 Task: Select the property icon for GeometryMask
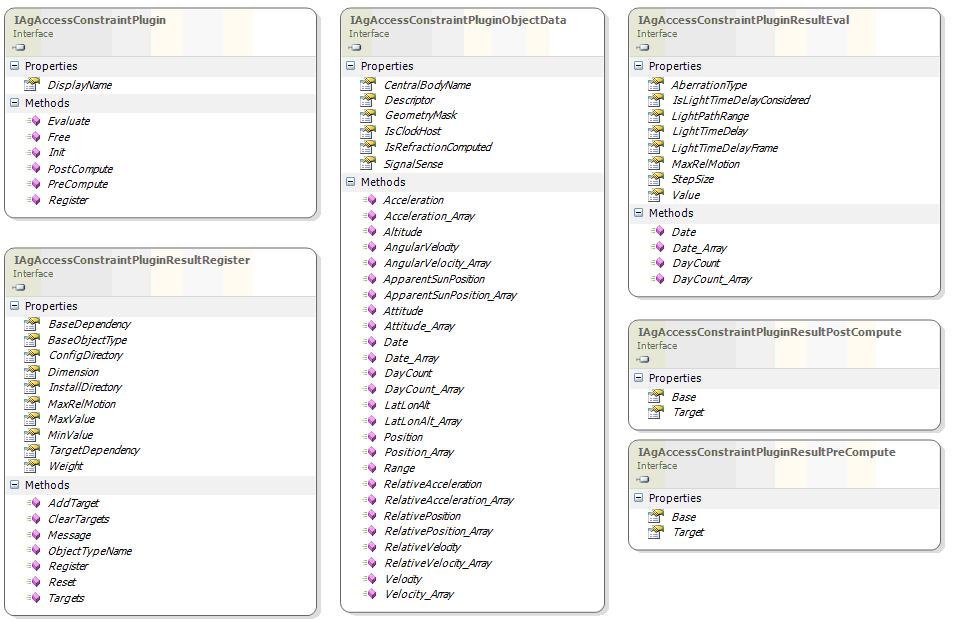(368, 116)
